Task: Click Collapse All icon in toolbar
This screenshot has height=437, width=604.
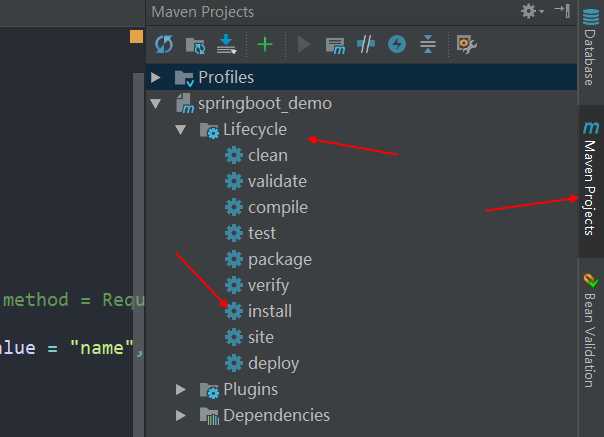Action: tap(428, 44)
